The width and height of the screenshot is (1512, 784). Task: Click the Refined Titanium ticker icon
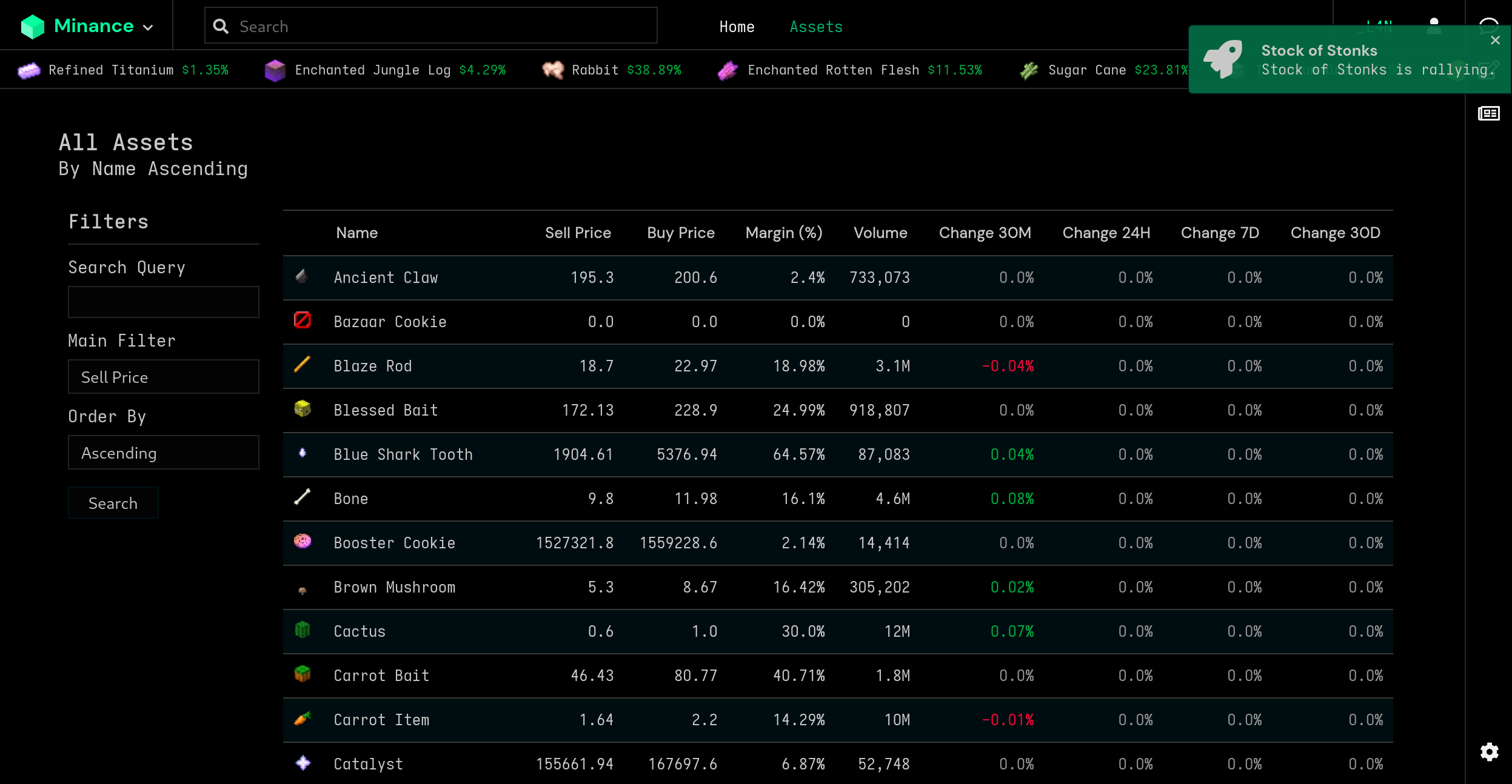(x=28, y=70)
